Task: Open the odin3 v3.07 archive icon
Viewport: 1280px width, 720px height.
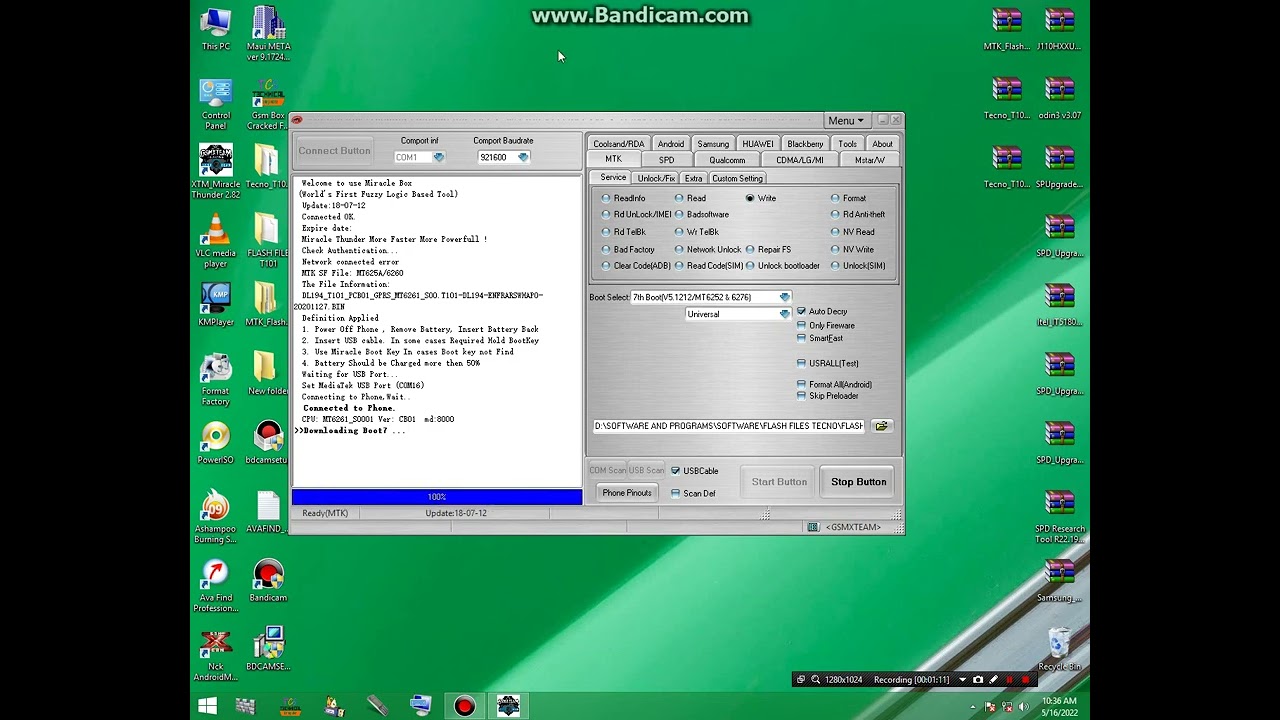Action: 1059,98
